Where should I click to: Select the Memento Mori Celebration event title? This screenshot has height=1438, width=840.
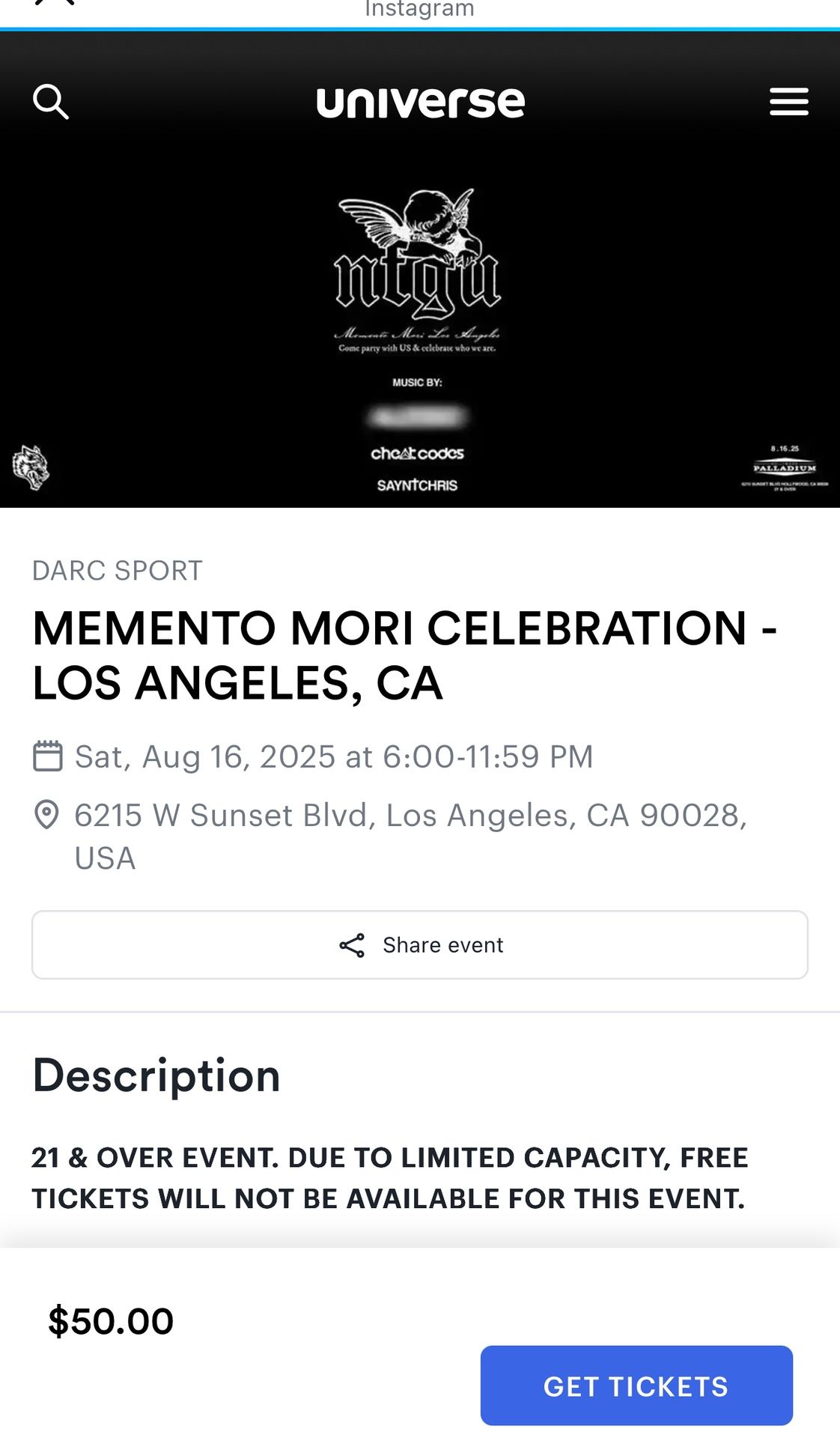pyautogui.click(x=404, y=655)
